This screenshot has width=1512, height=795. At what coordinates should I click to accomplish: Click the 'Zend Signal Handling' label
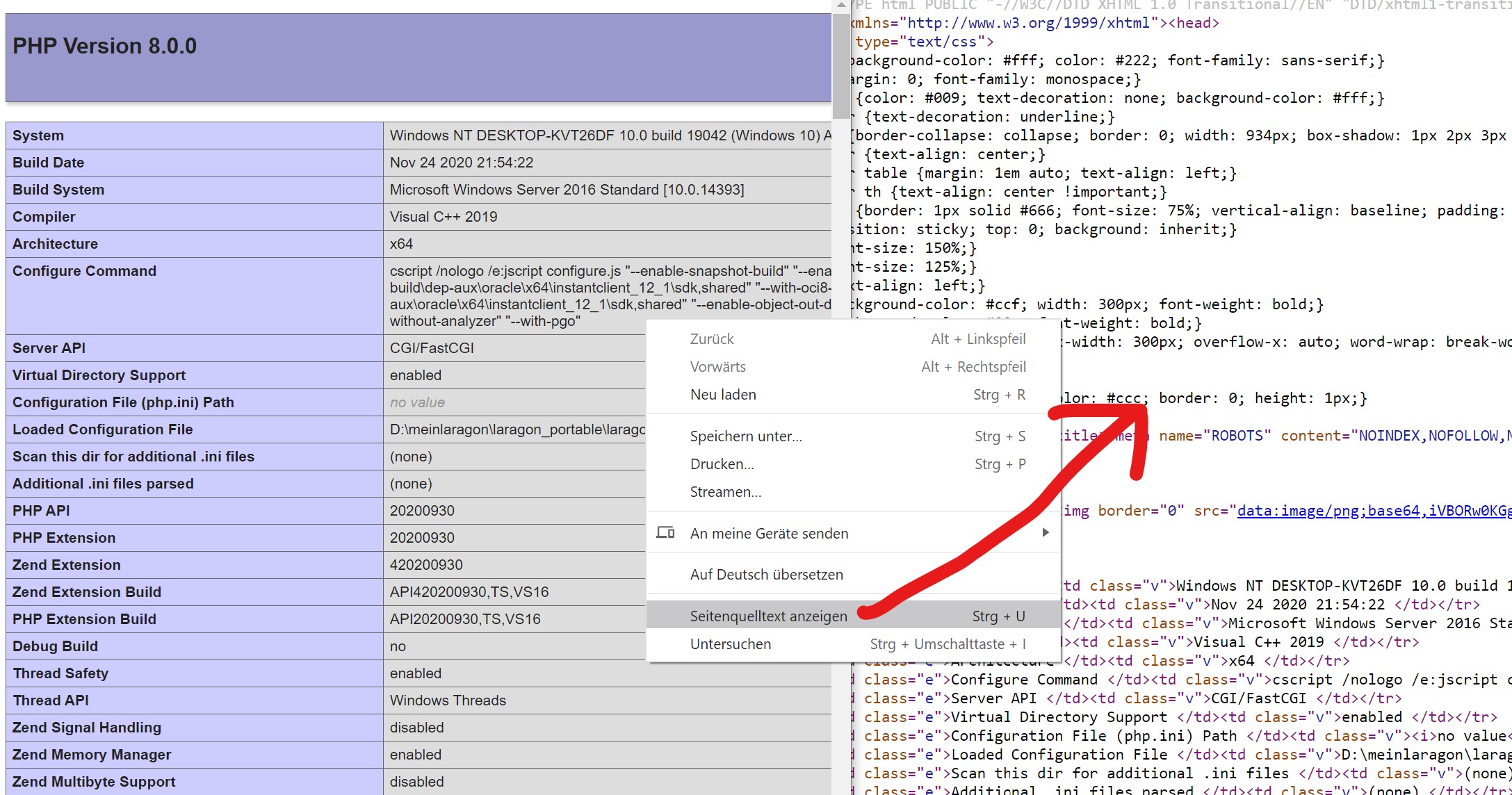click(87, 728)
